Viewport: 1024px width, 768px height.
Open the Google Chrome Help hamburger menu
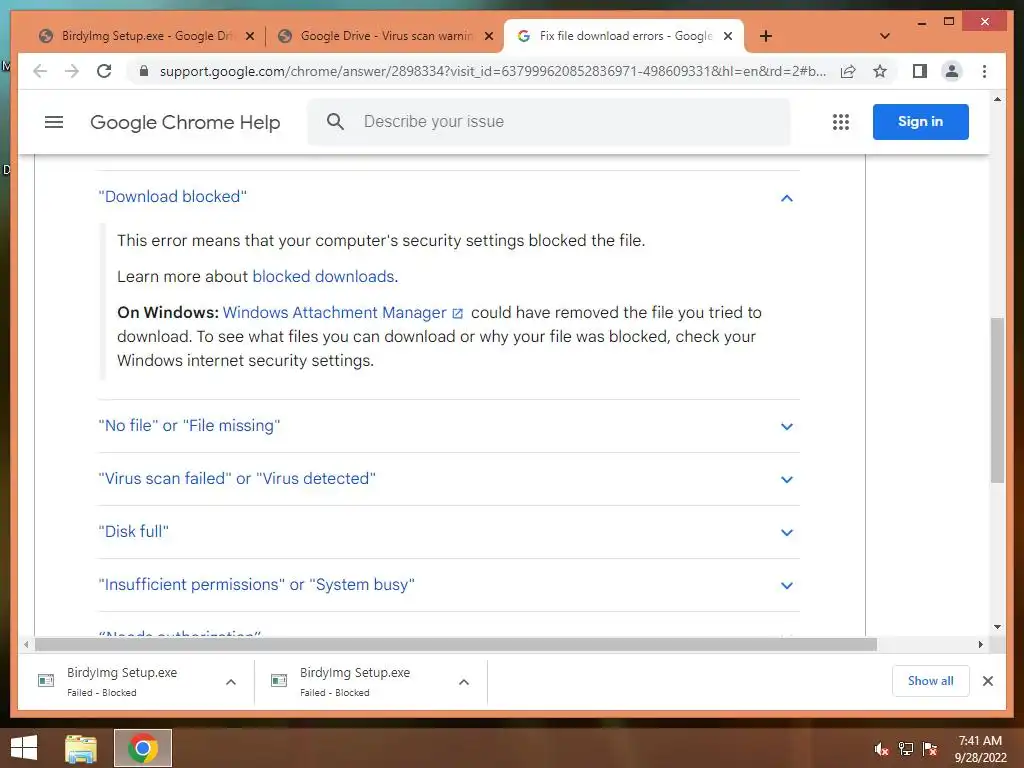coord(54,122)
